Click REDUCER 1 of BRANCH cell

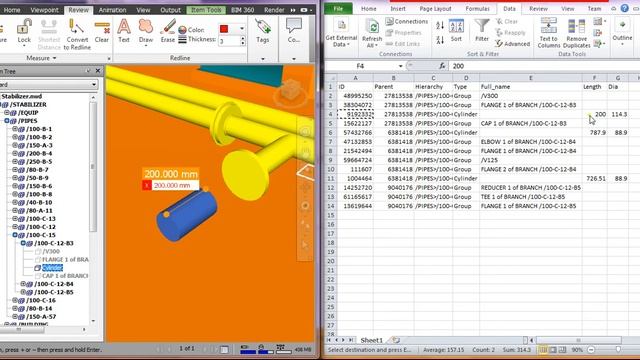point(531,187)
